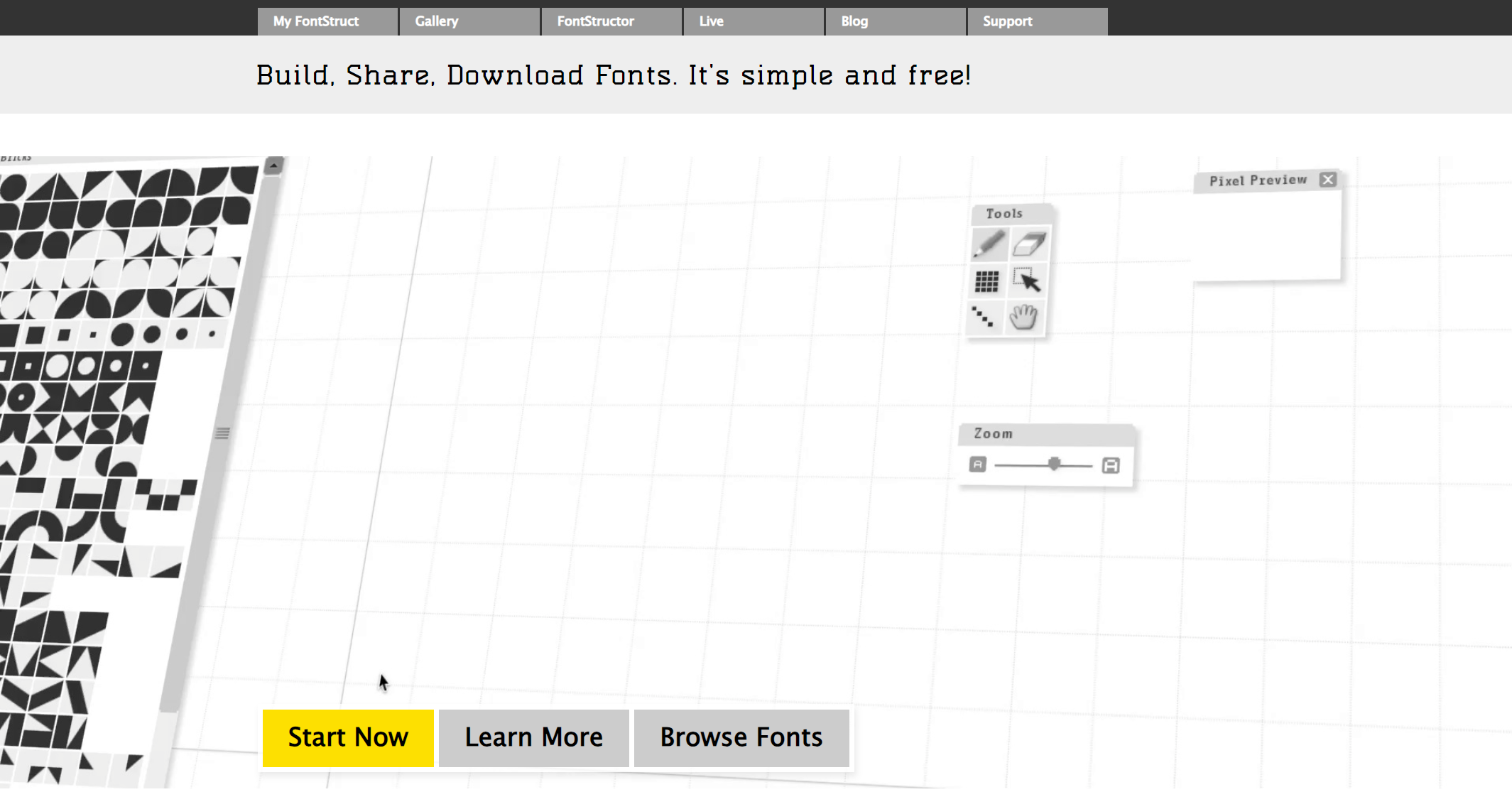The image size is (1512, 792).
Task: Close the Pixel Preview panel
Action: (1327, 180)
